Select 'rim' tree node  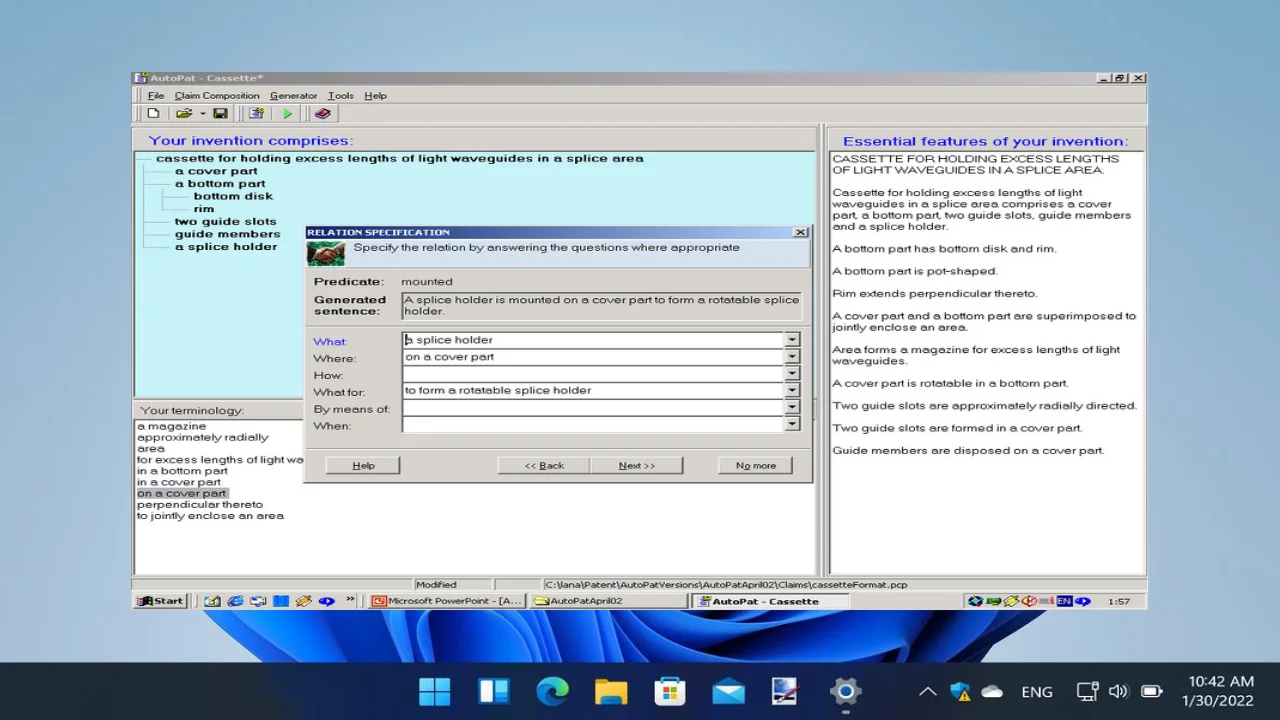[x=204, y=209]
